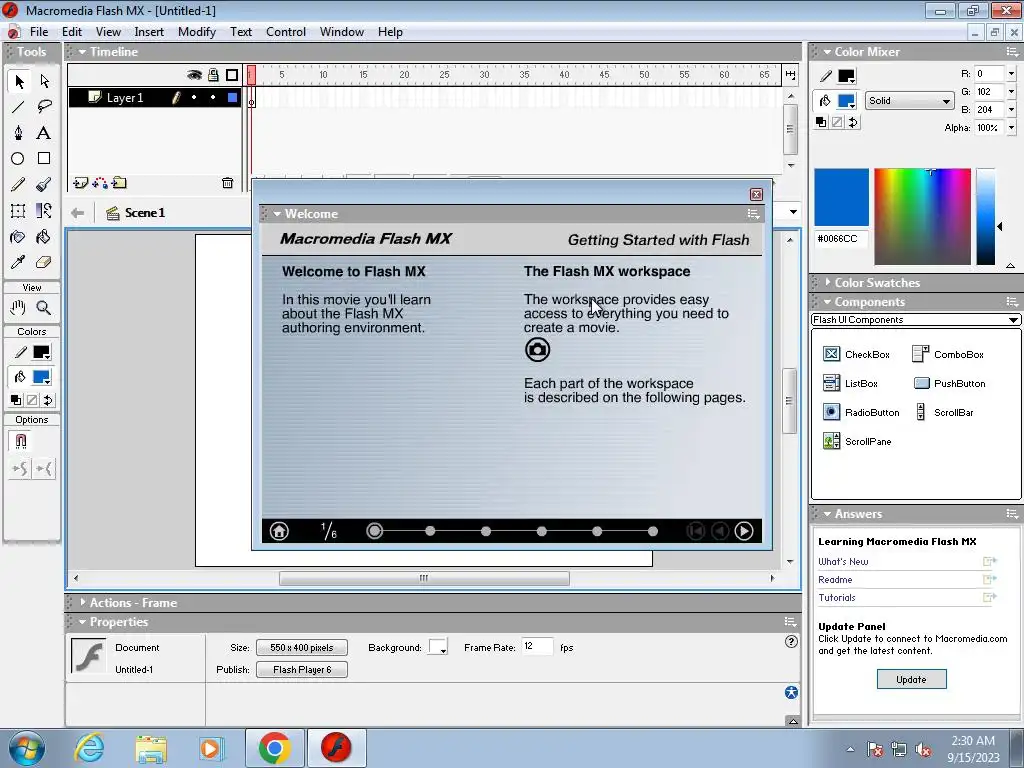Open the File menu
Image resolution: width=1024 pixels, height=768 pixels.
pos(39,32)
